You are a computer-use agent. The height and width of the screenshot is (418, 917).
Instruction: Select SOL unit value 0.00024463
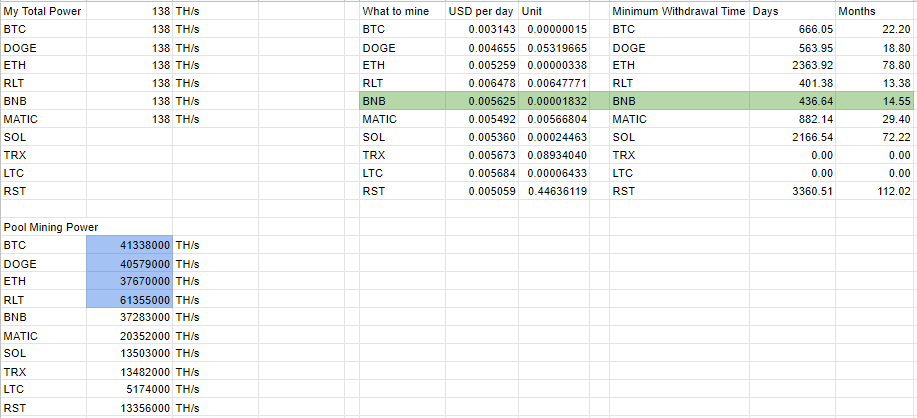coord(554,137)
